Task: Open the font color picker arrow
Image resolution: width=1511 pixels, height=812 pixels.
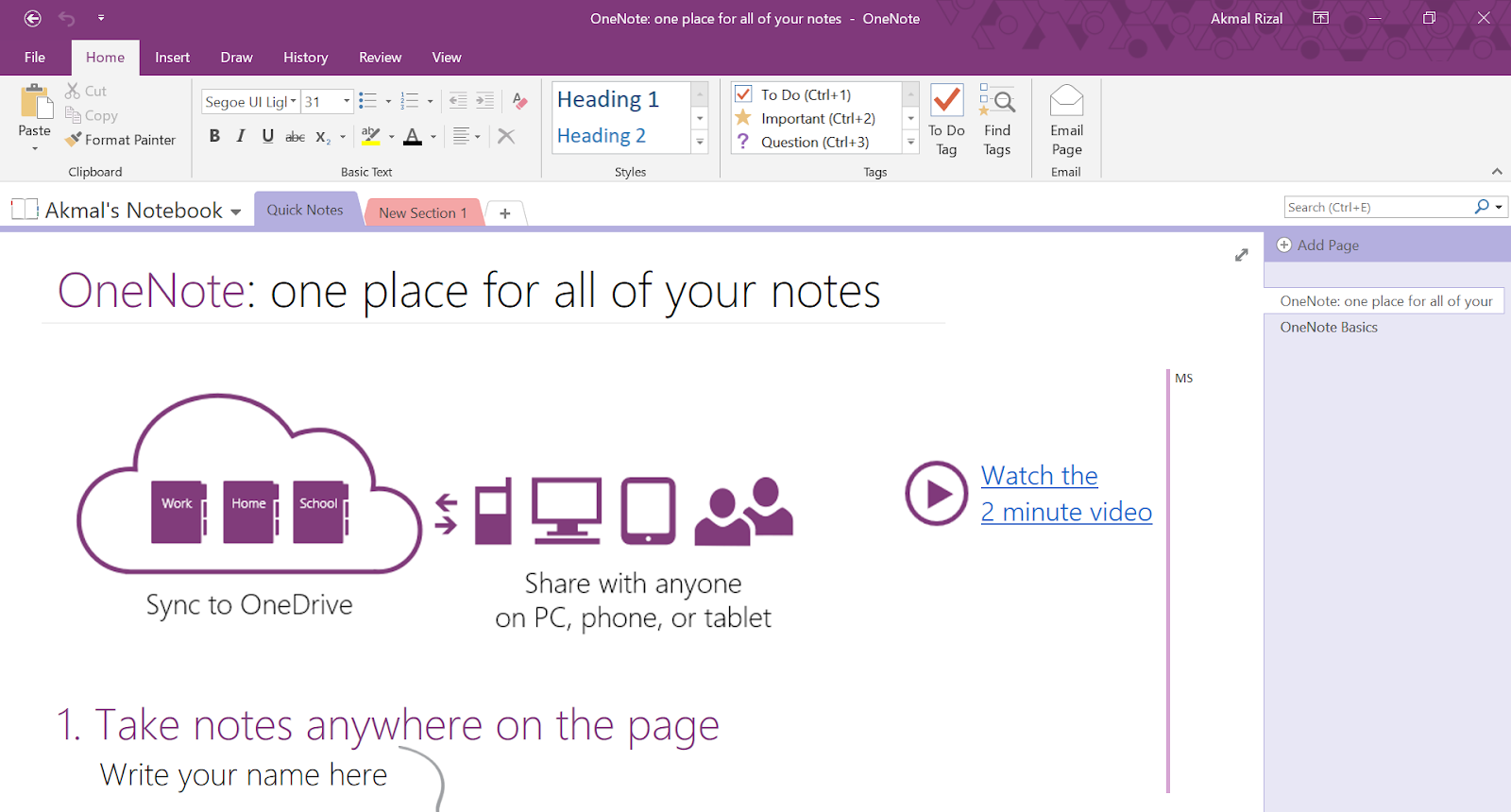Action: tap(433, 137)
